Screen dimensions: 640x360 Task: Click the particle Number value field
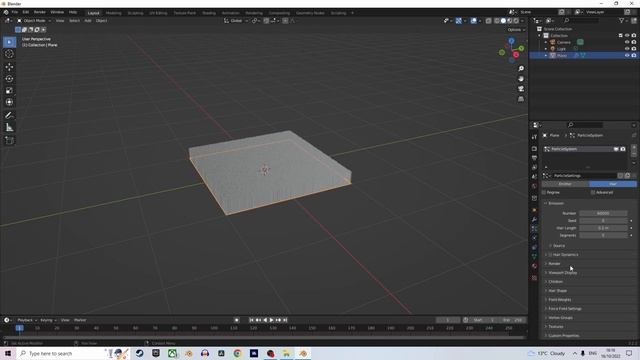(603, 213)
